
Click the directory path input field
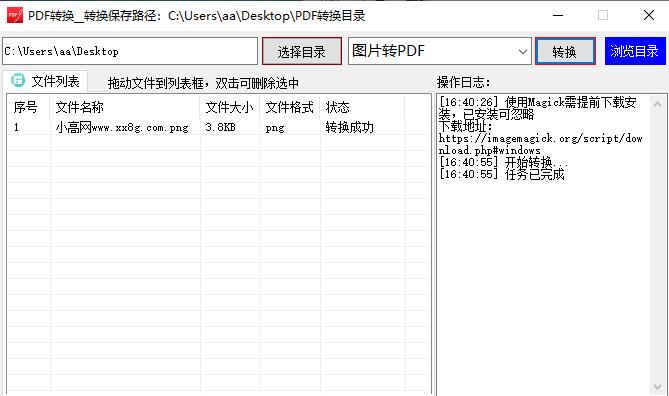click(x=130, y=51)
